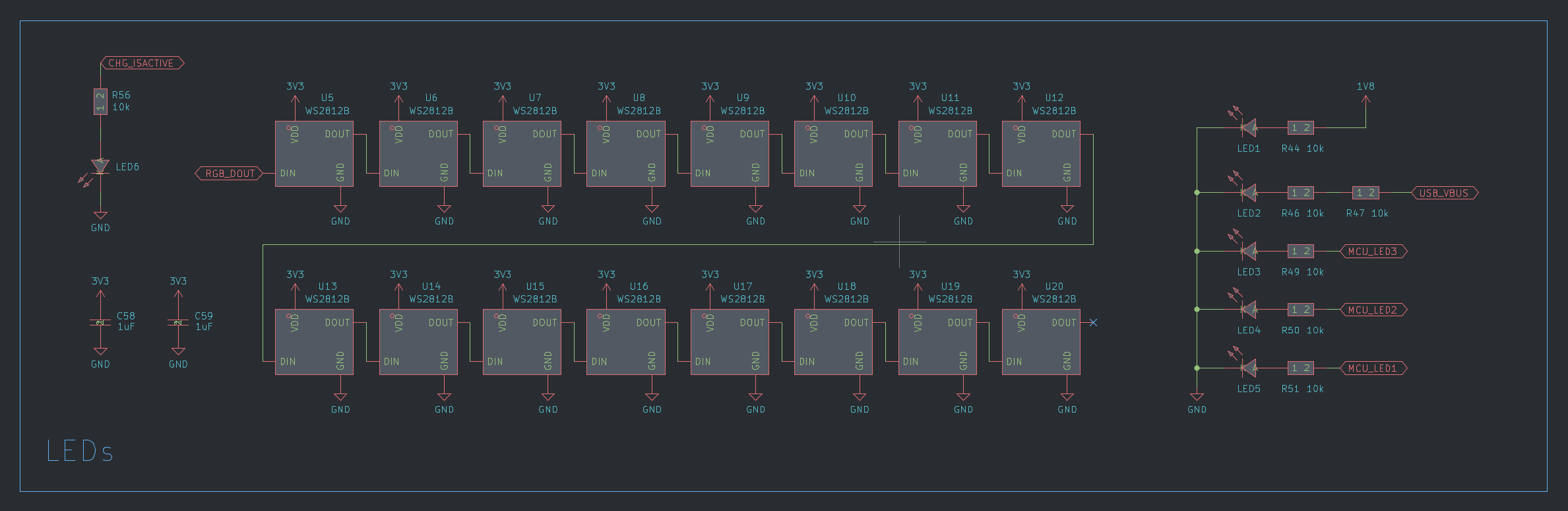Select the MCU_LED1 global label

tap(1373, 368)
